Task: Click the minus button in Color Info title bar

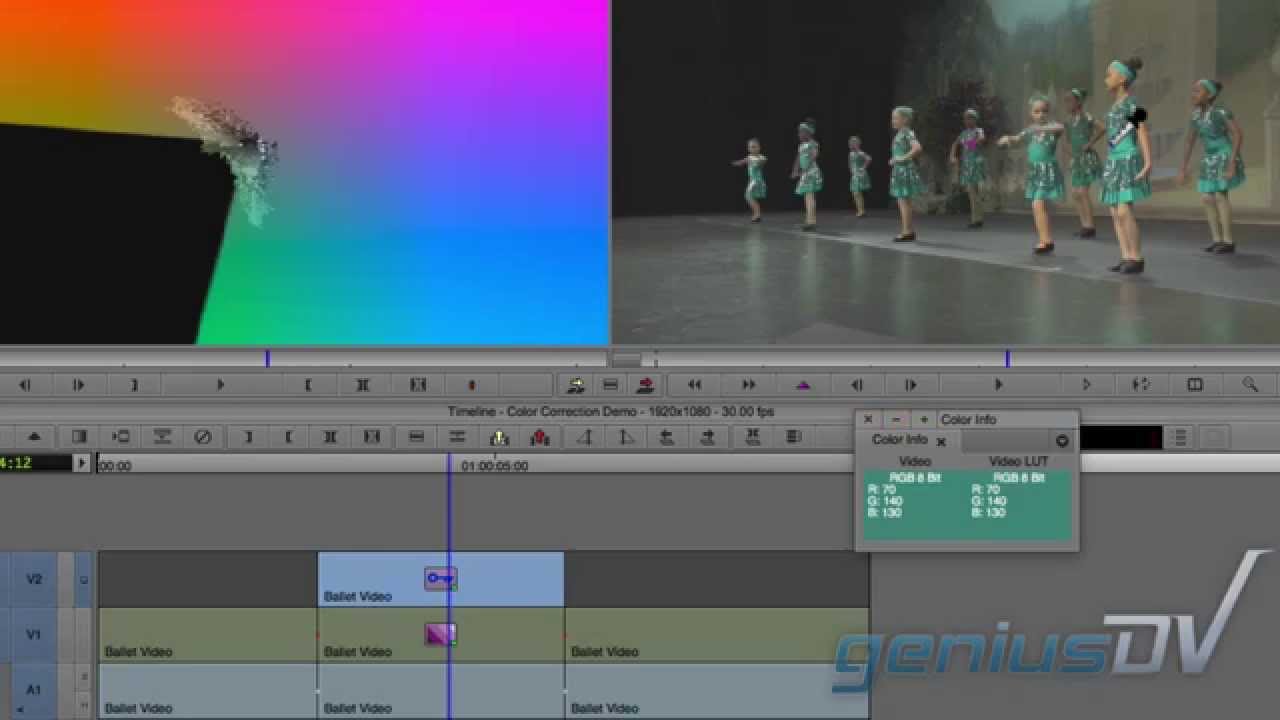Action: click(896, 420)
